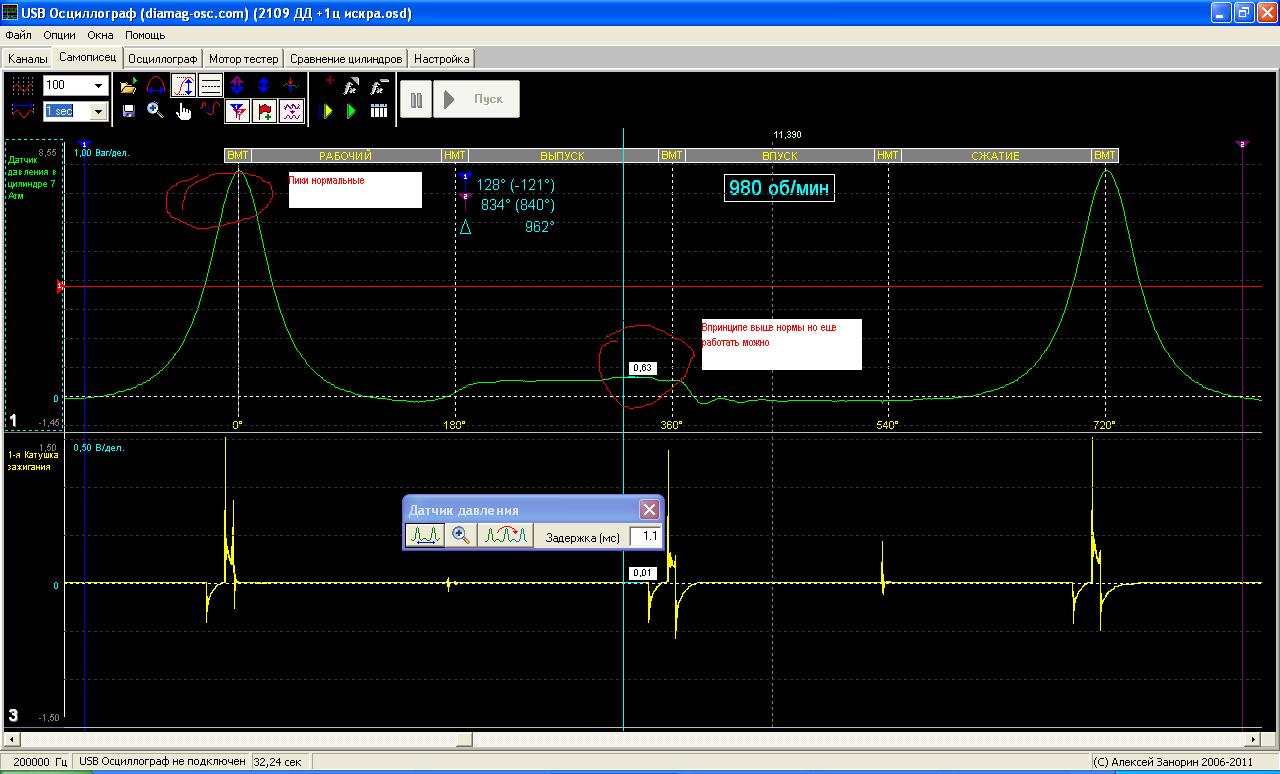Toggle the horizontal ruler lines button
The image size is (1280, 774).
[210, 86]
